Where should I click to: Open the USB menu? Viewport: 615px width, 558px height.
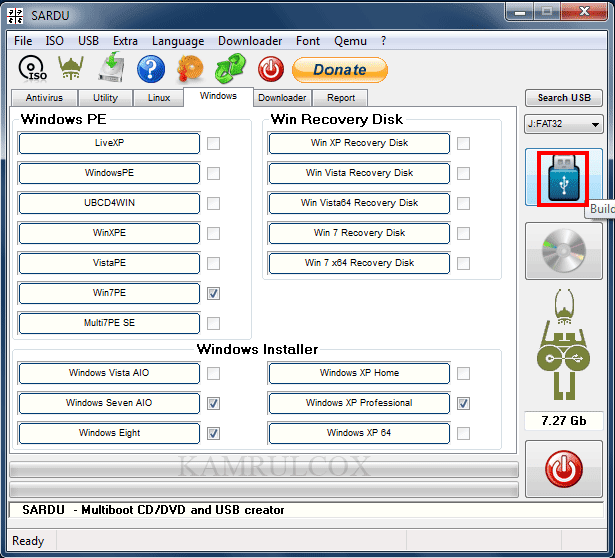[88, 41]
